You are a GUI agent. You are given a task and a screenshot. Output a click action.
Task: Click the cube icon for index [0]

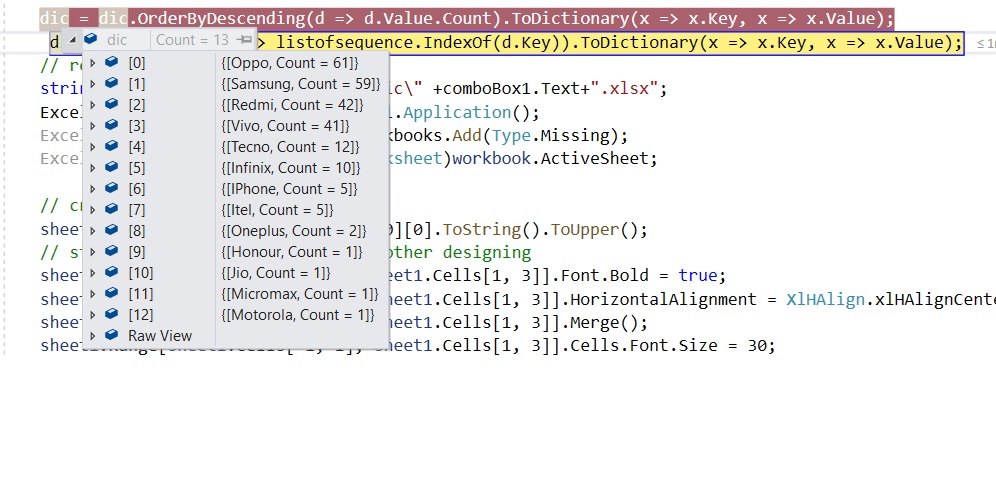[x=112, y=62]
